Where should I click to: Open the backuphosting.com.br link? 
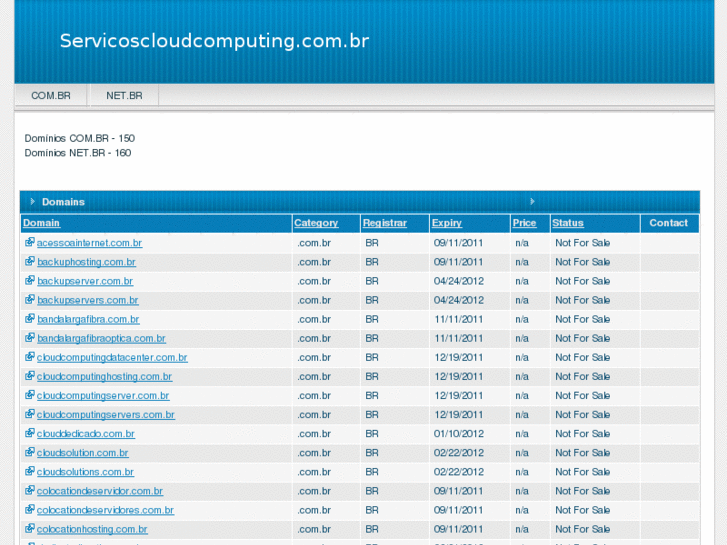pyautogui.click(x=86, y=262)
